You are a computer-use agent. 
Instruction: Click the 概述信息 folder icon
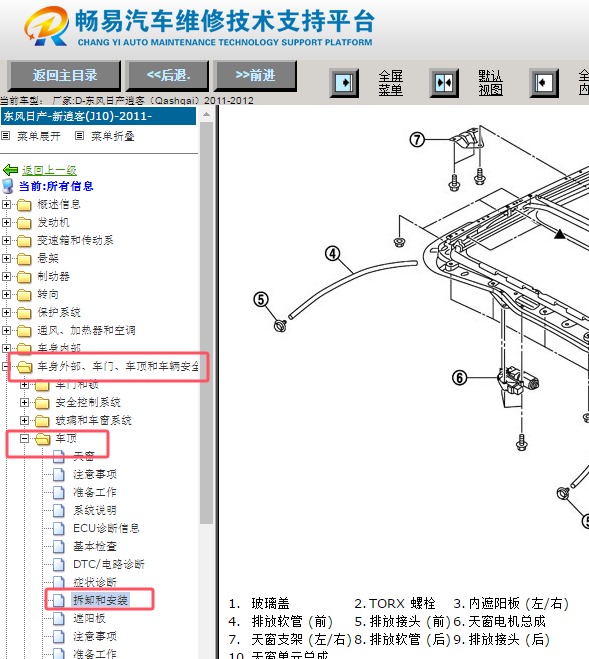[x=24, y=205]
